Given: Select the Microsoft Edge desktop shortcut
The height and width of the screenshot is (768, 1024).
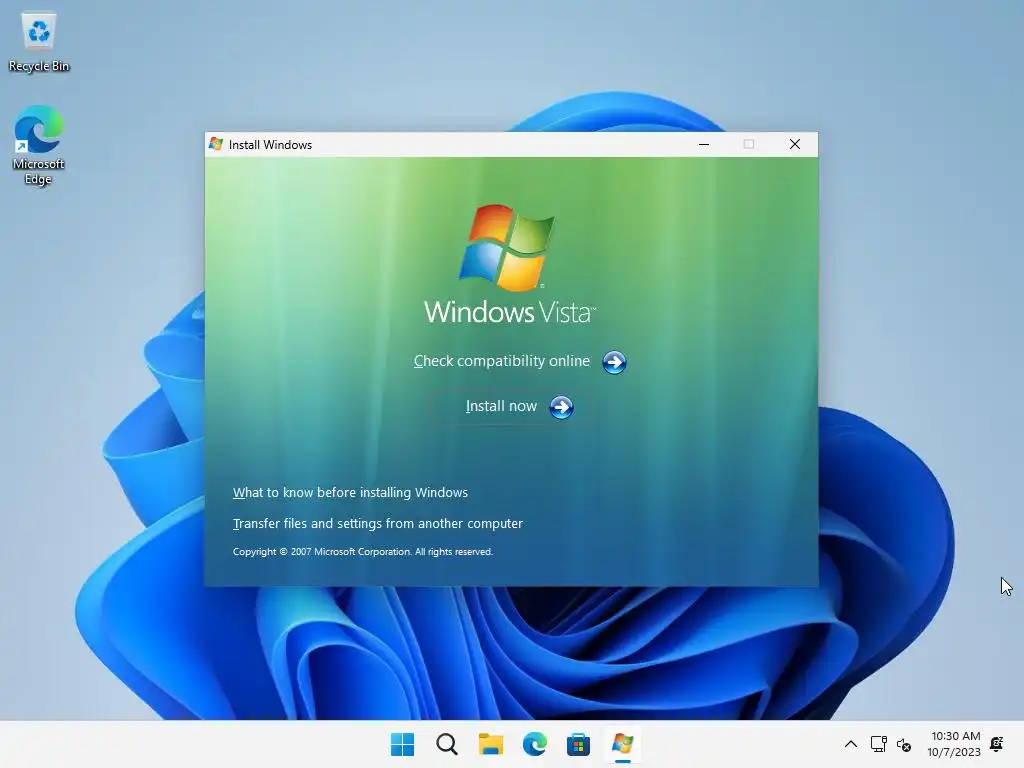Looking at the screenshot, I should (x=39, y=145).
